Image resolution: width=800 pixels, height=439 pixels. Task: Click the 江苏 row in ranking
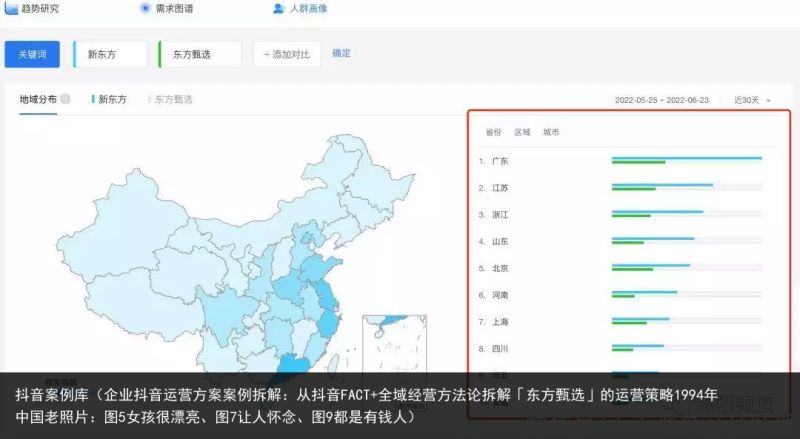(620, 188)
